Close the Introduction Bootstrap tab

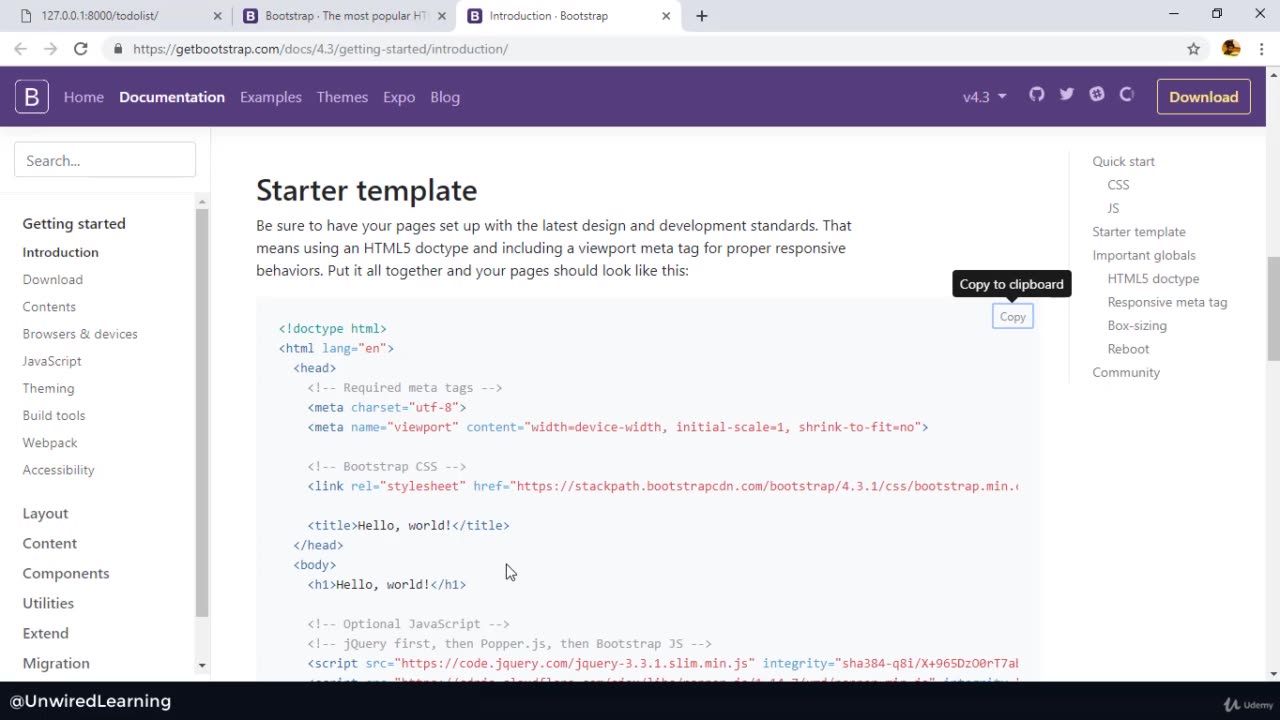(x=666, y=16)
